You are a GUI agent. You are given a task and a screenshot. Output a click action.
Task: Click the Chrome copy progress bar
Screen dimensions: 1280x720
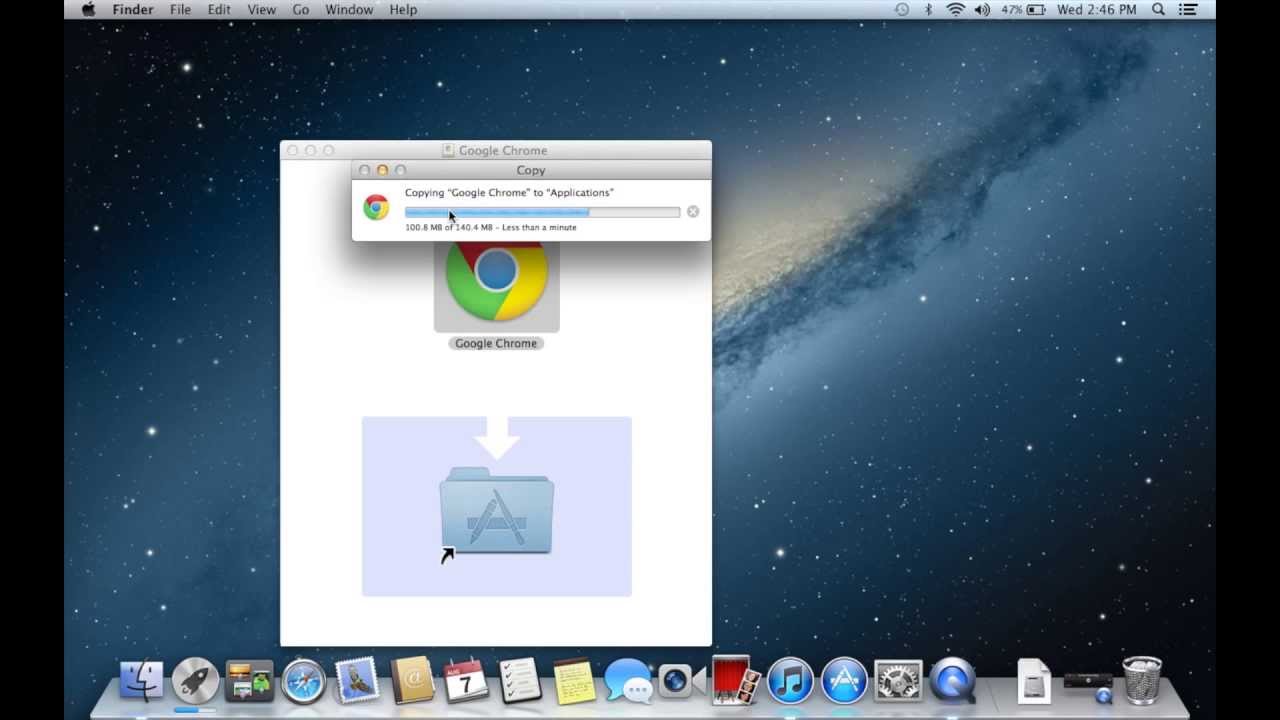tap(541, 211)
